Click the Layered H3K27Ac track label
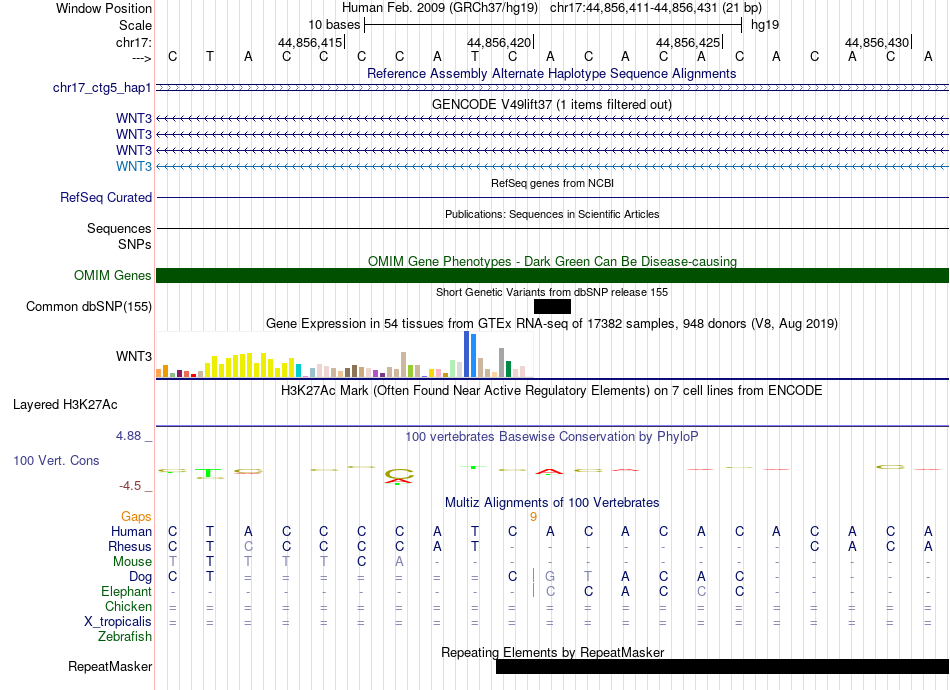950x690 pixels. pos(65,405)
